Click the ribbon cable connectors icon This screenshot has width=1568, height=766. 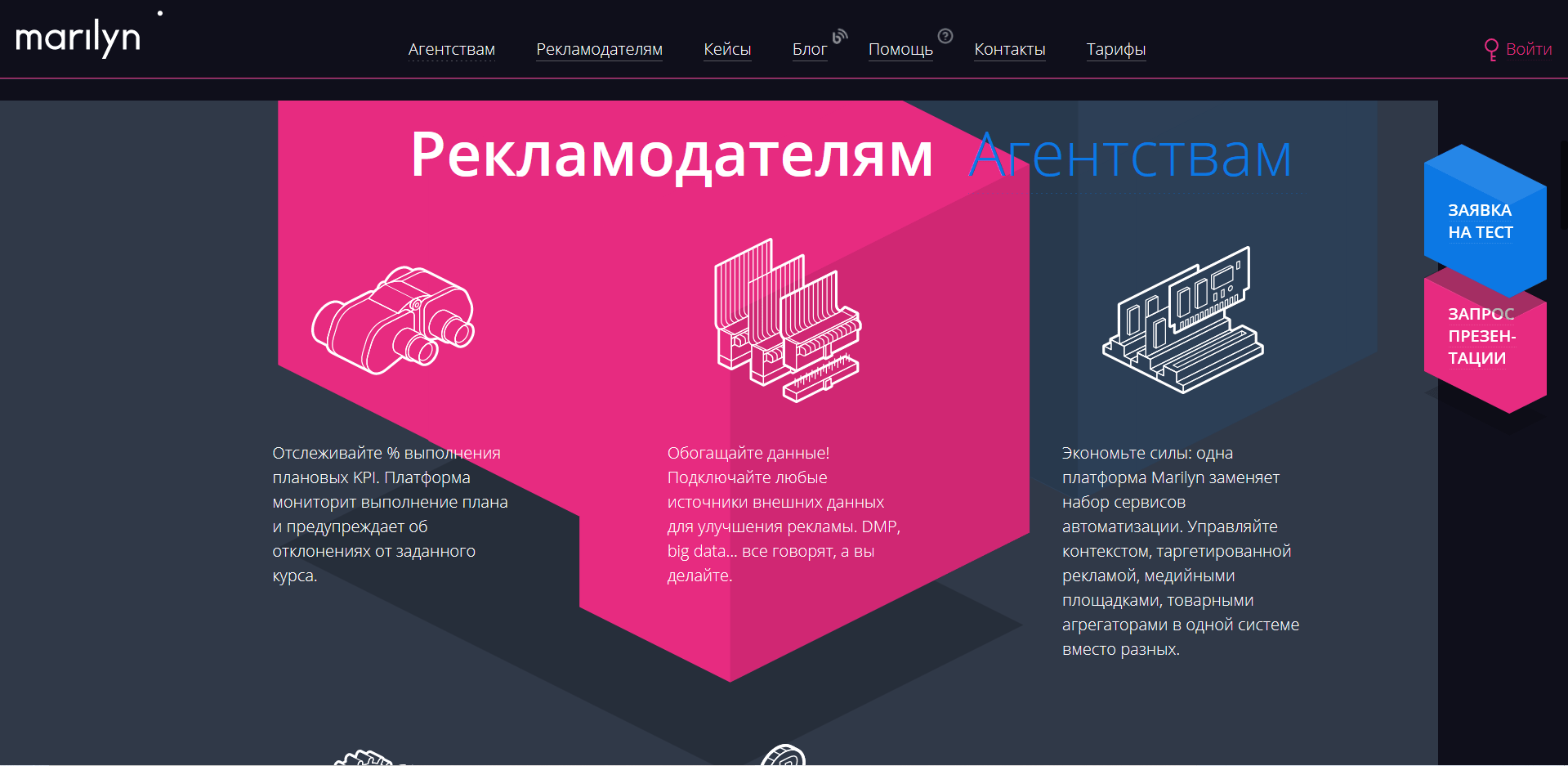[787, 320]
